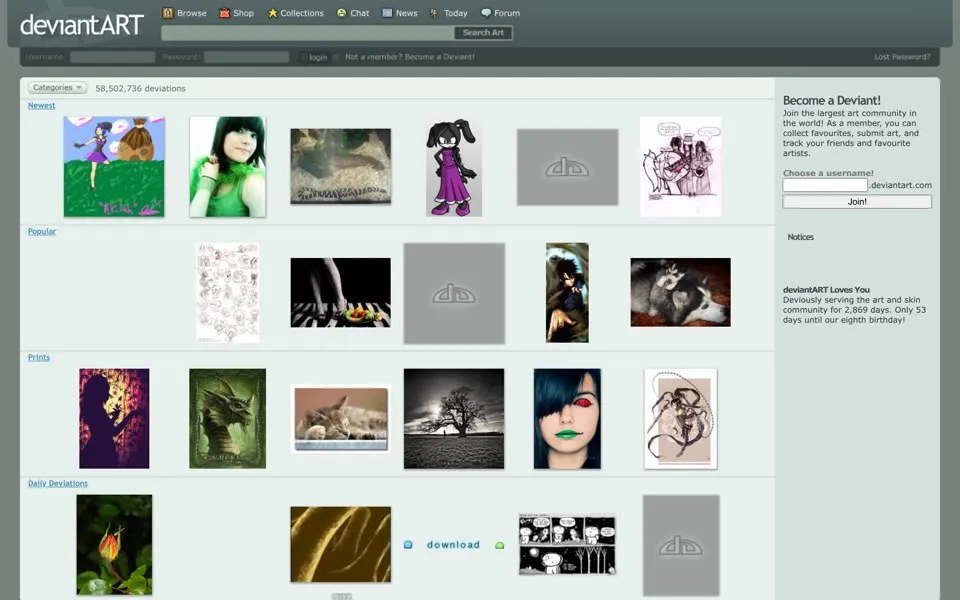The width and height of the screenshot is (960, 600).
Task: Click the Shop bag icon
Action: pos(225,13)
